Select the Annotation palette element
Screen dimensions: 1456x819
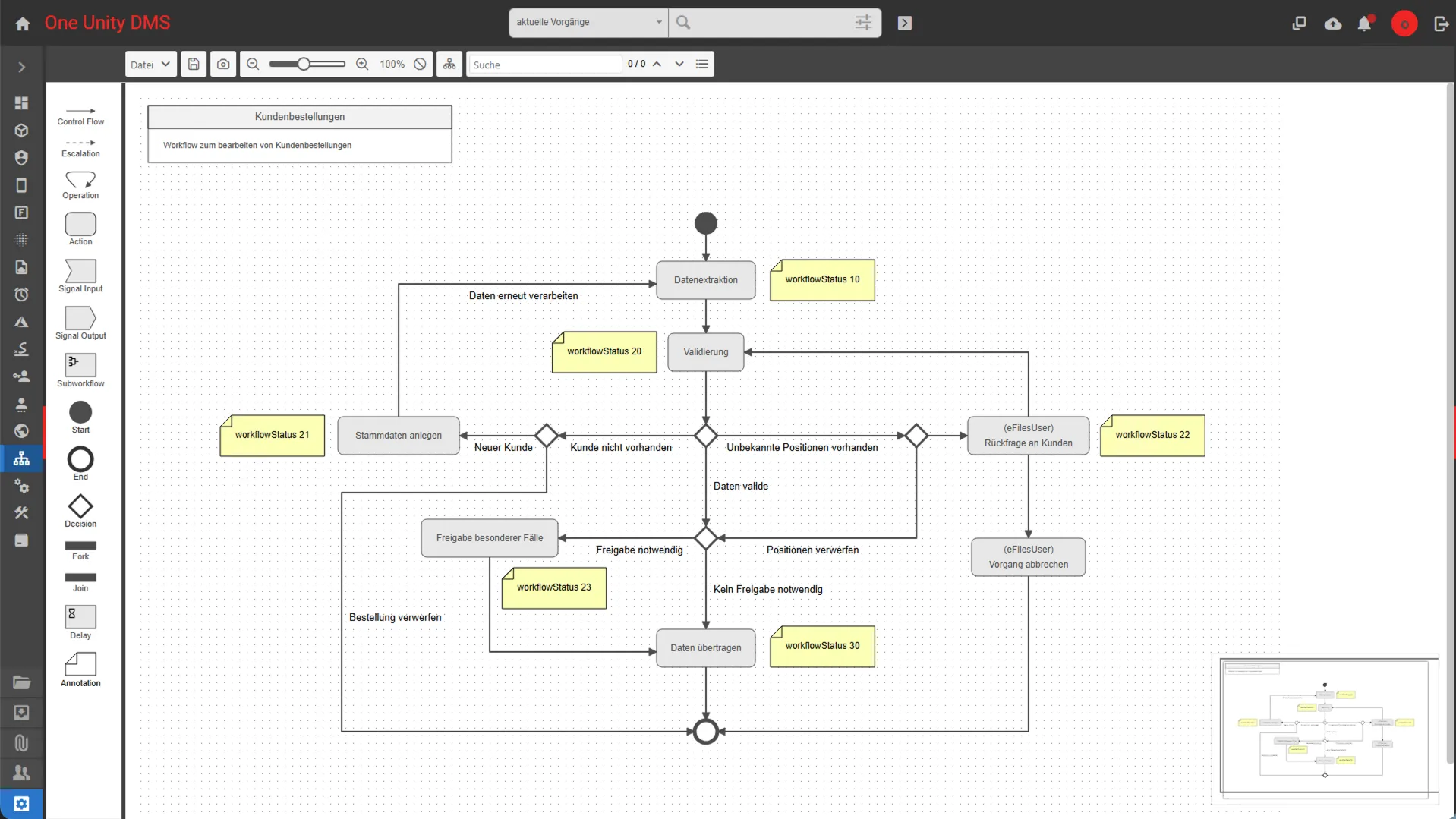coord(80,669)
